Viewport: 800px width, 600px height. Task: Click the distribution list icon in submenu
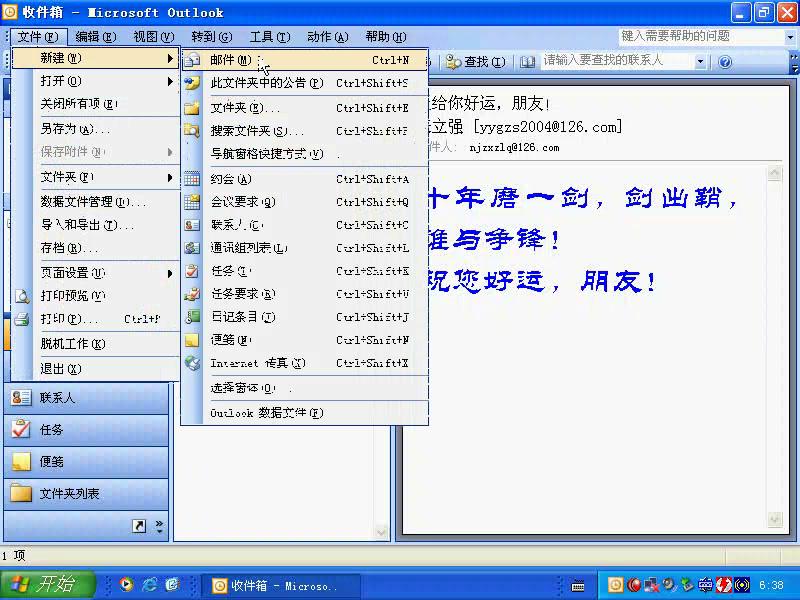(192, 248)
